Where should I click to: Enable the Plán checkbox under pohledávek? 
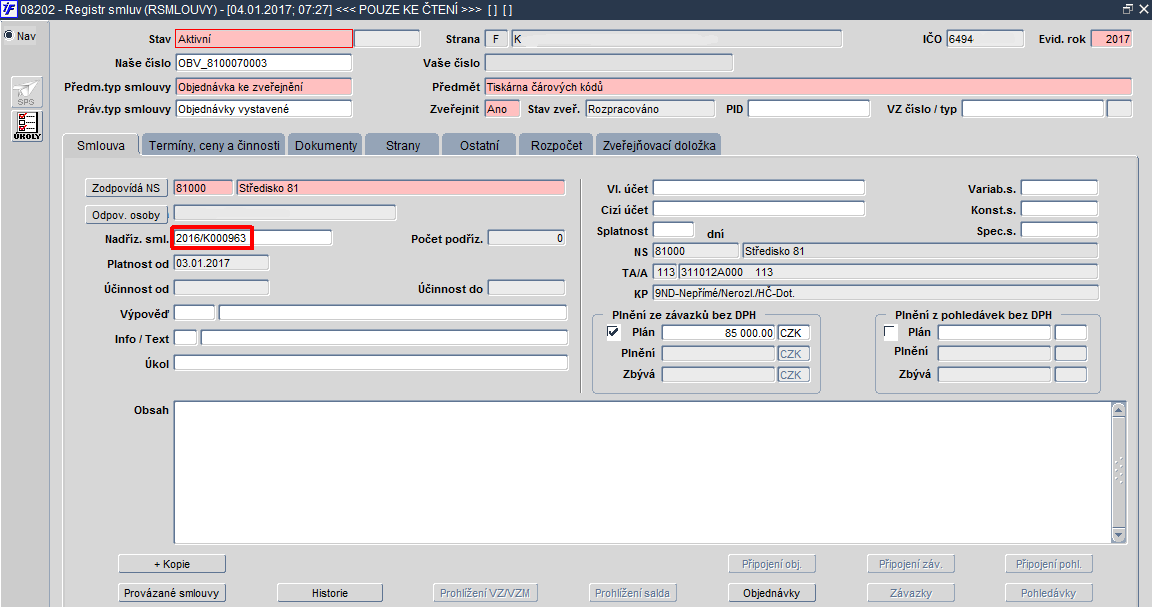point(890,332)
